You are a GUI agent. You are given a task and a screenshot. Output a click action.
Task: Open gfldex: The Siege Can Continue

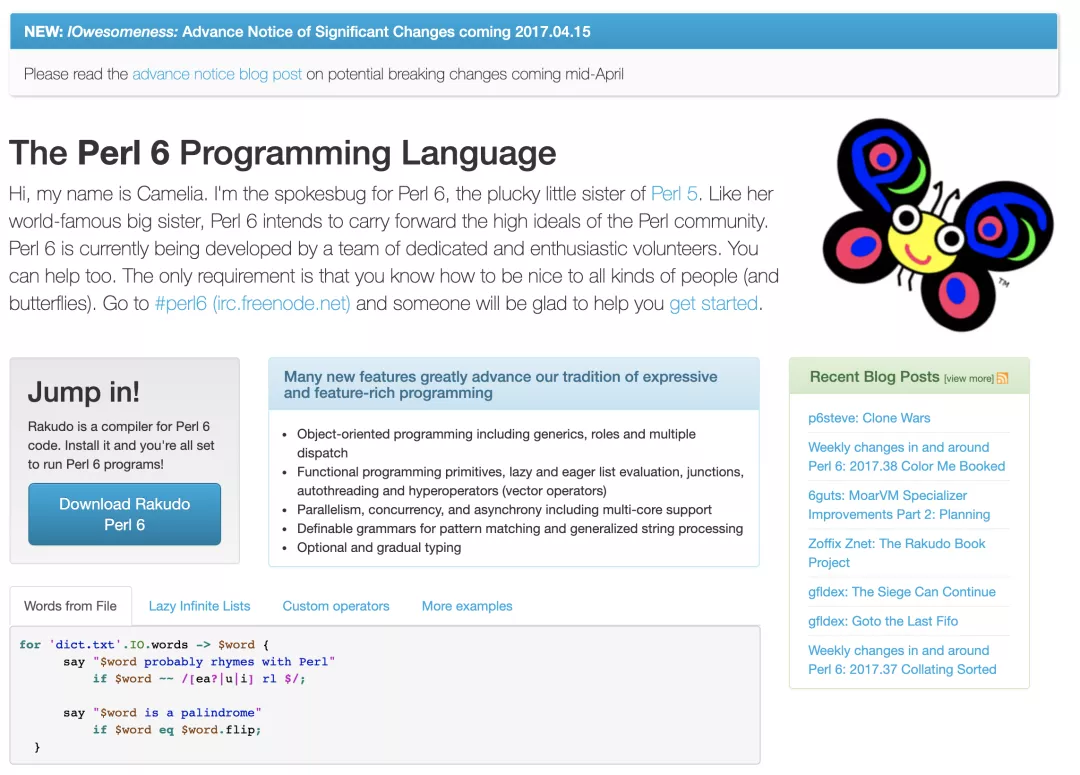[902, 592]
